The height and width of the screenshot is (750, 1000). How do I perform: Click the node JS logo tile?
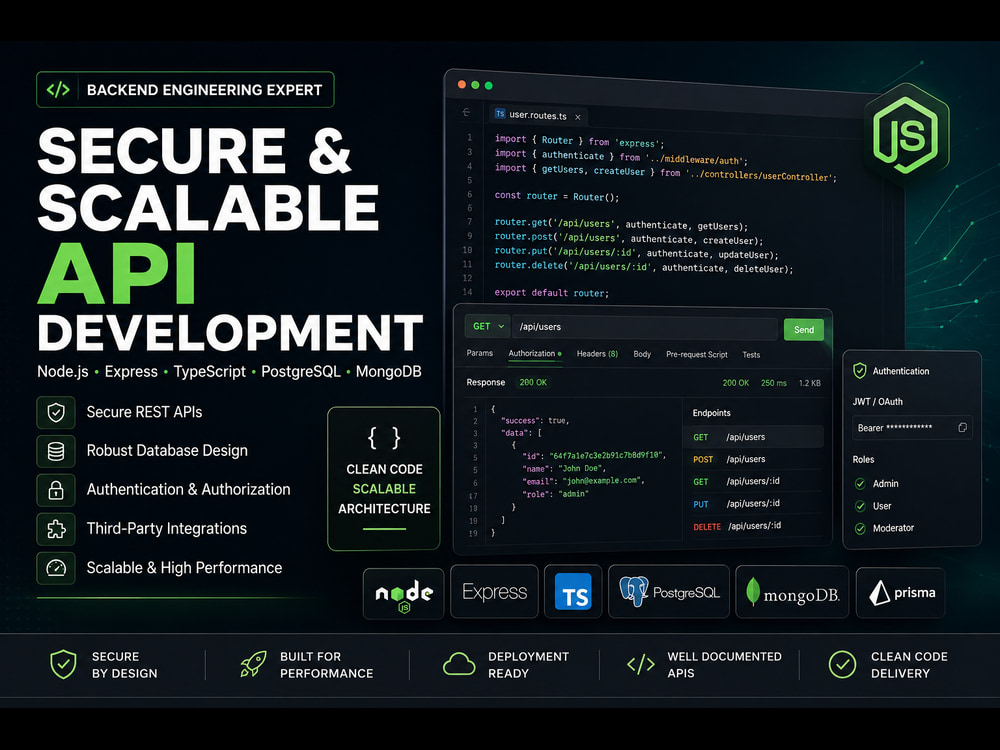pos(404,593)
